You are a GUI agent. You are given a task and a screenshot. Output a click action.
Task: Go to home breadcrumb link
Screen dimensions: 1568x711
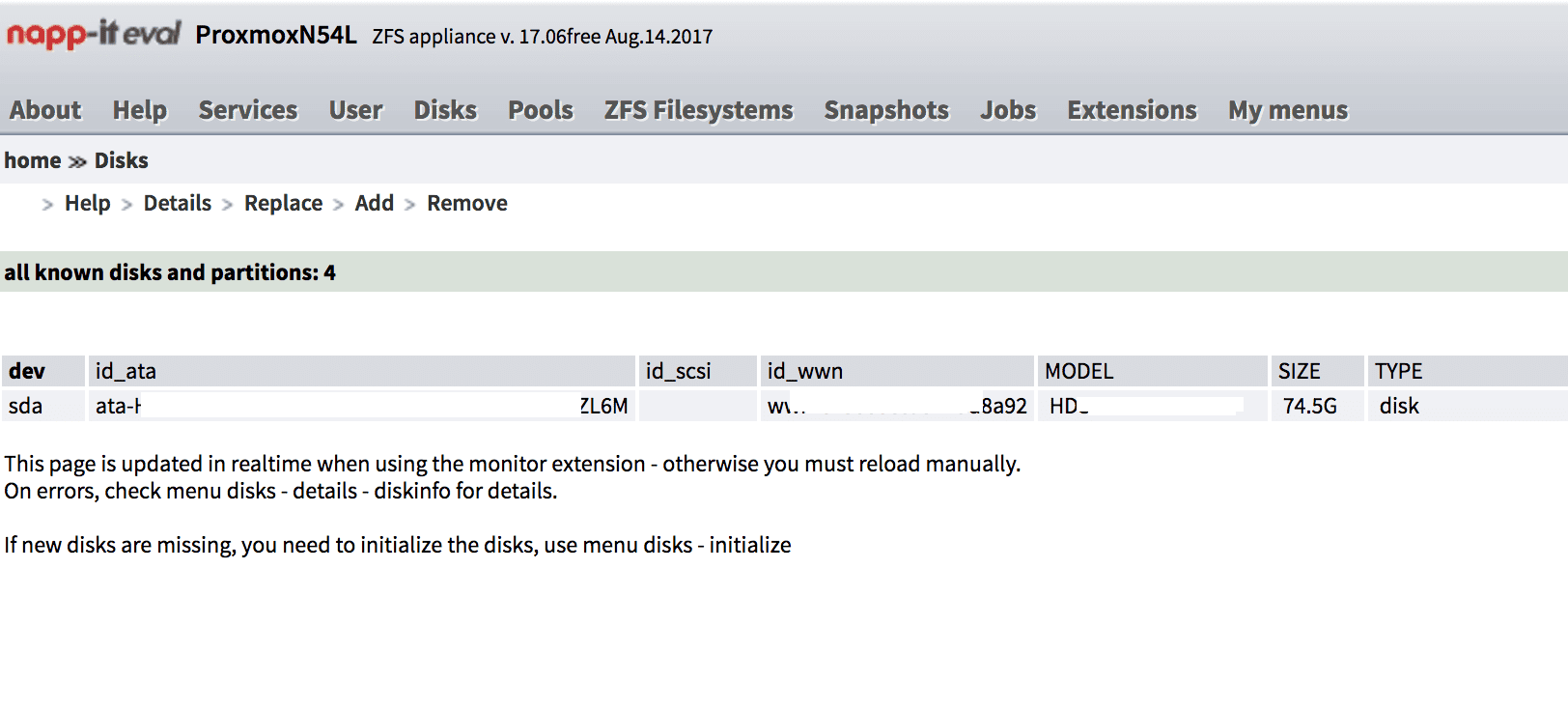pos(33,160)
